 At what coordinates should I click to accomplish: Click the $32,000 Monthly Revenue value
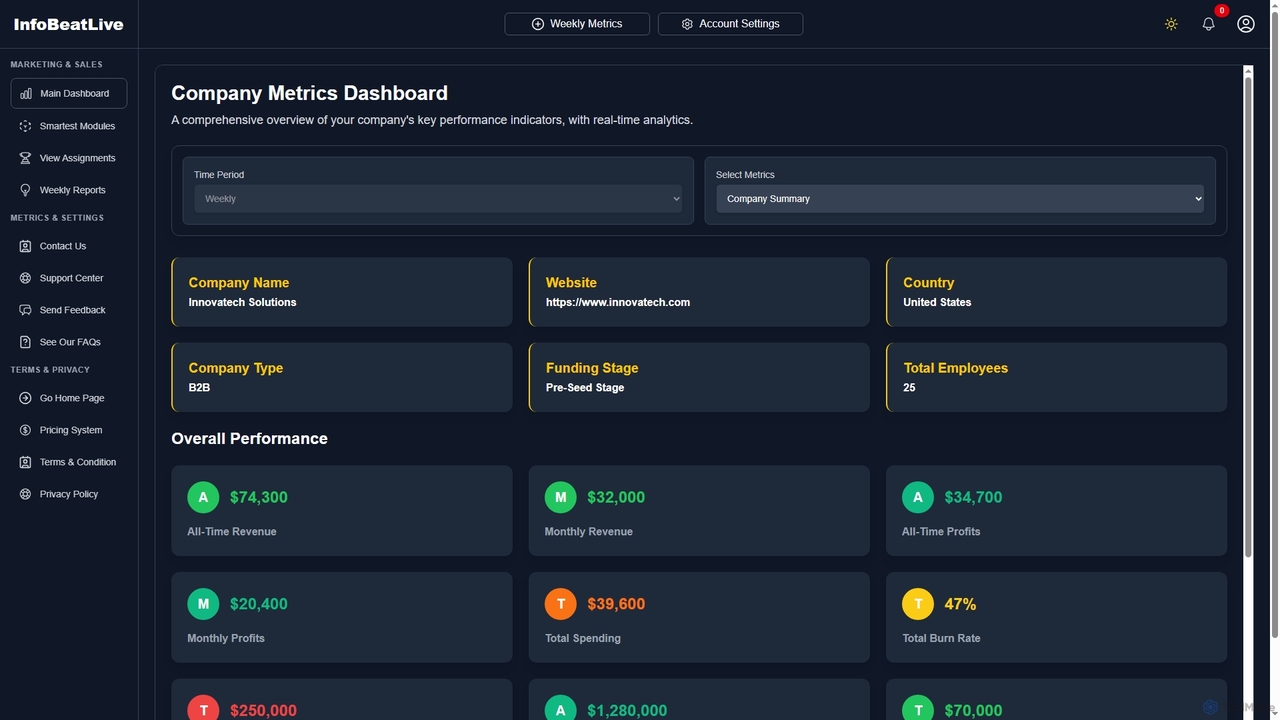(x=616, y=497)
